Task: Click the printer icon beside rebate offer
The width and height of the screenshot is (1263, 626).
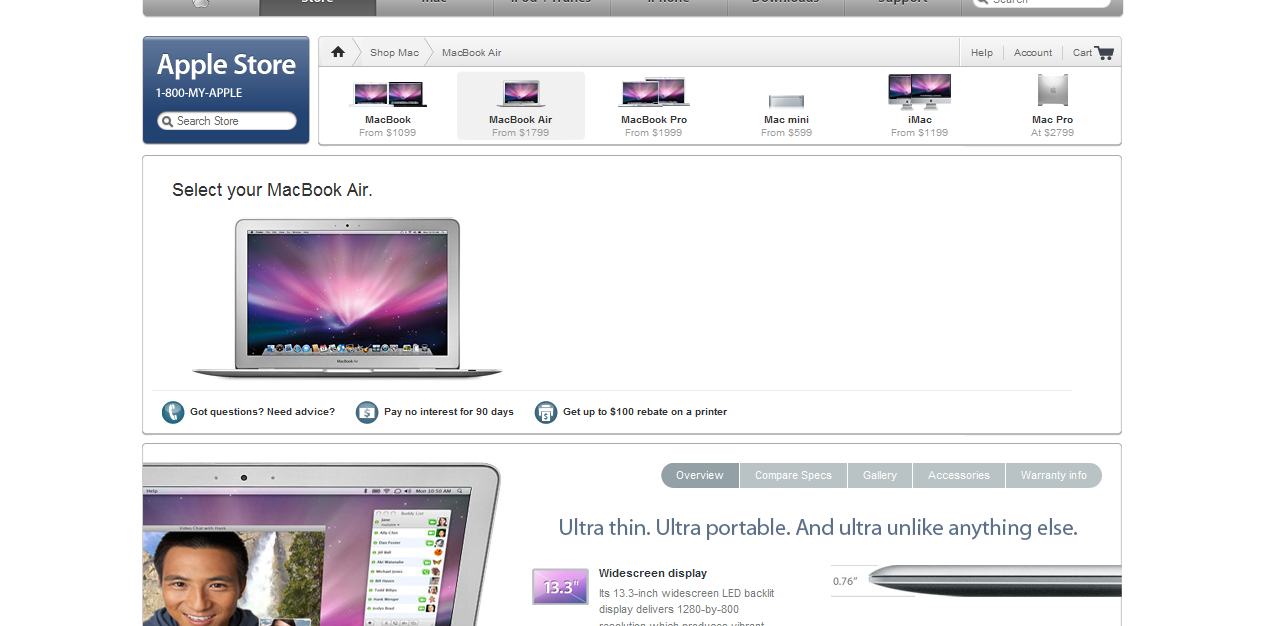Action: [546, 412]
